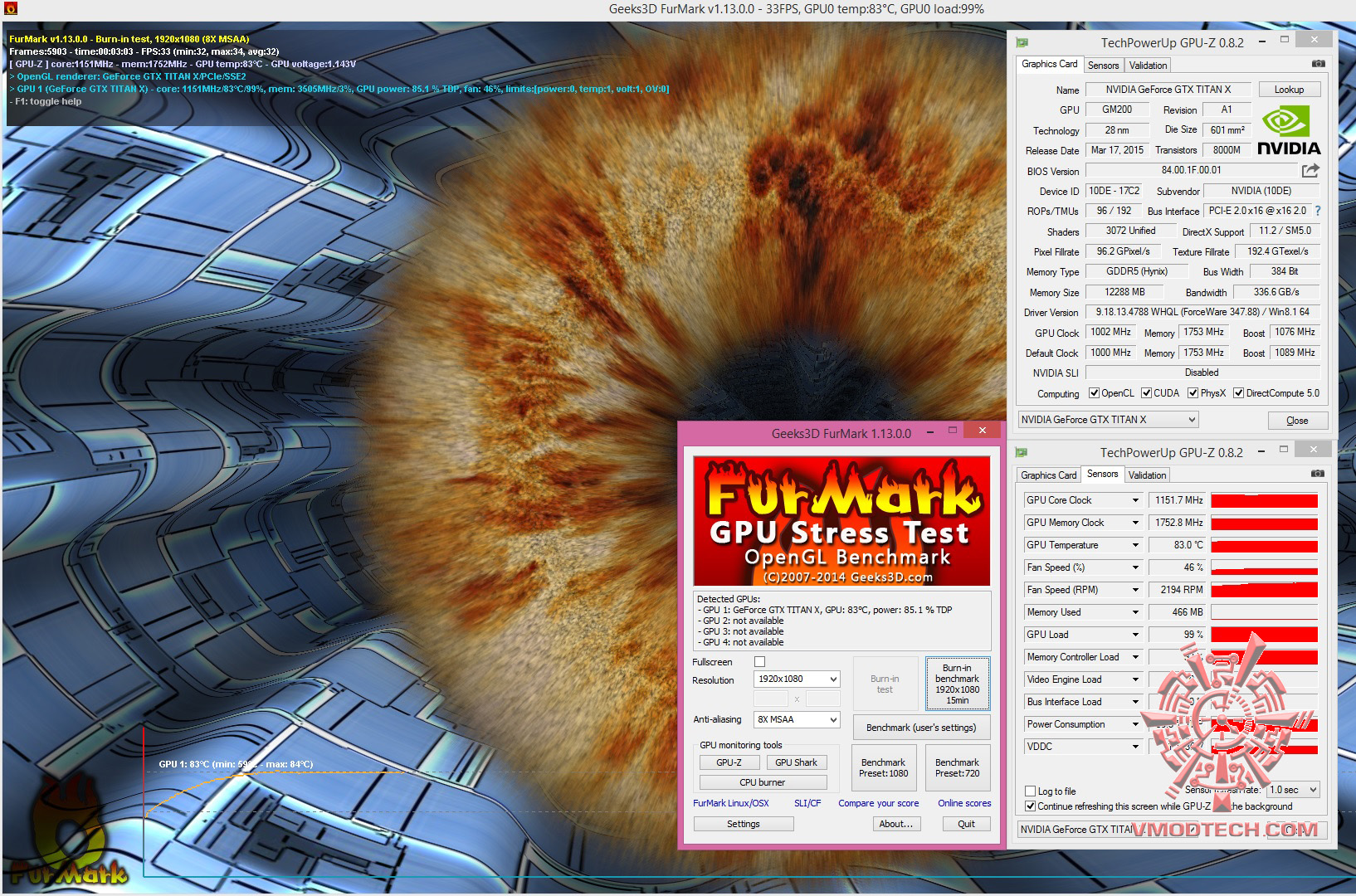The image size is (1356, 896).
Task: Open the Fan Speed (%) sensor dropdown
Action: [1083, 567]
